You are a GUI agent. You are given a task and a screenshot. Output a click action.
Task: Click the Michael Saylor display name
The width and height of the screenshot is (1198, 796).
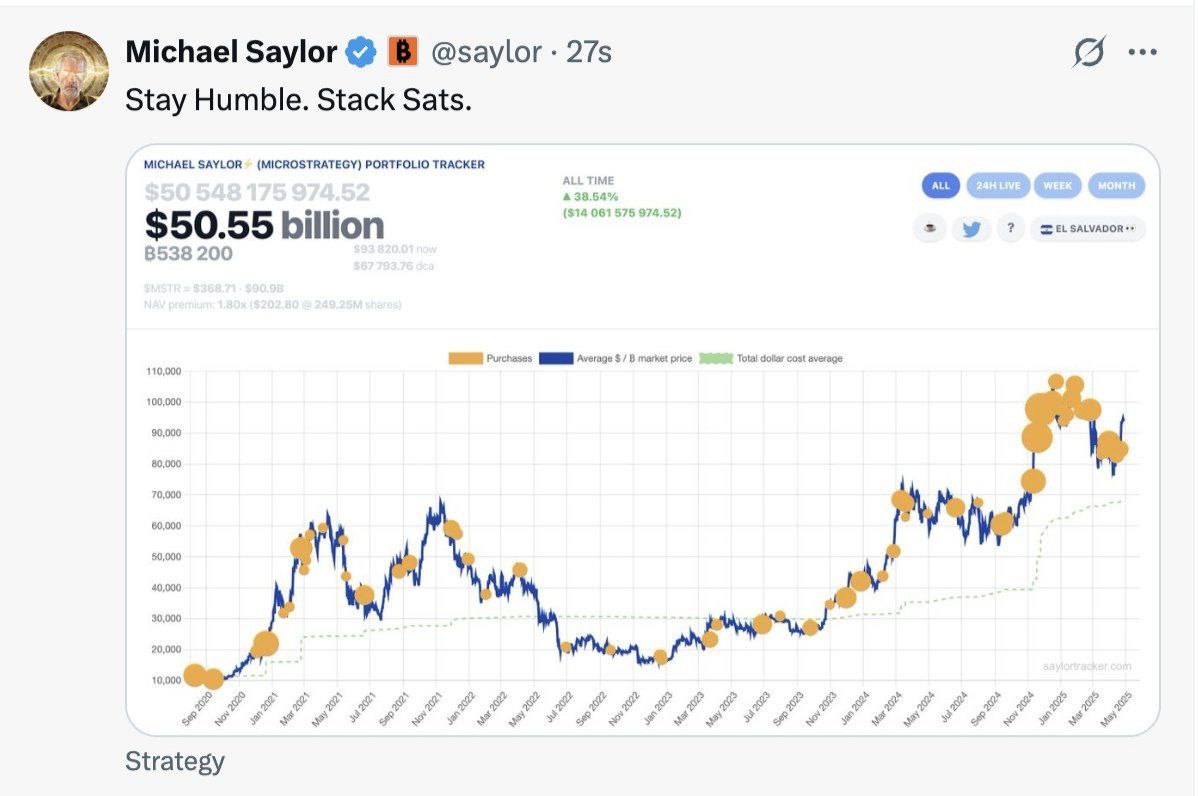click(231, 52)
